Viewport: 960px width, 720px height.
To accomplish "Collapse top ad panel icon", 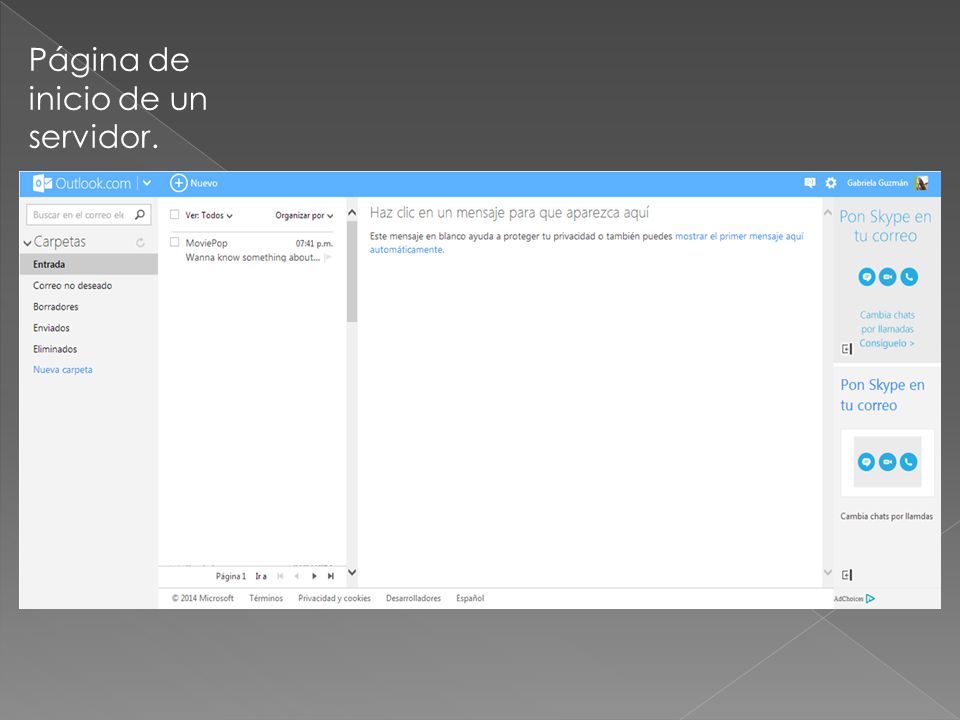I will tap(847, 349).
